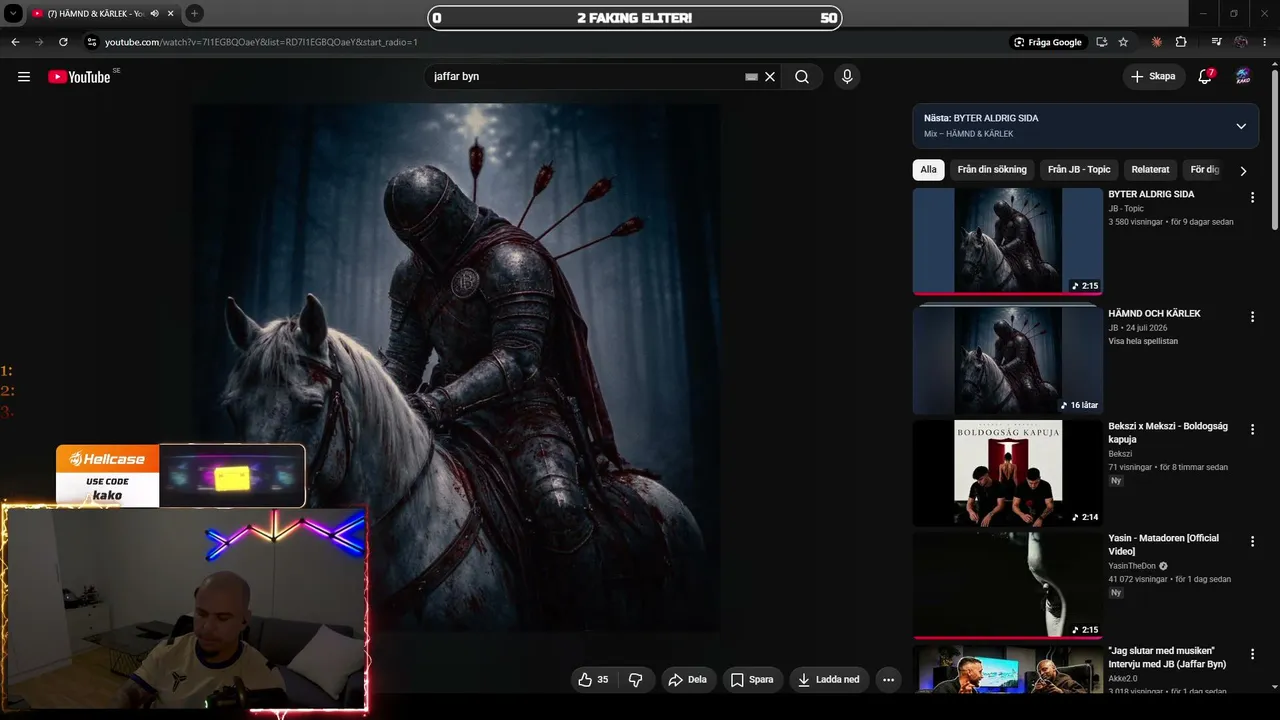Open the JB - Topic channel name
This screenshot has height=720, width=1280.
1126,209
